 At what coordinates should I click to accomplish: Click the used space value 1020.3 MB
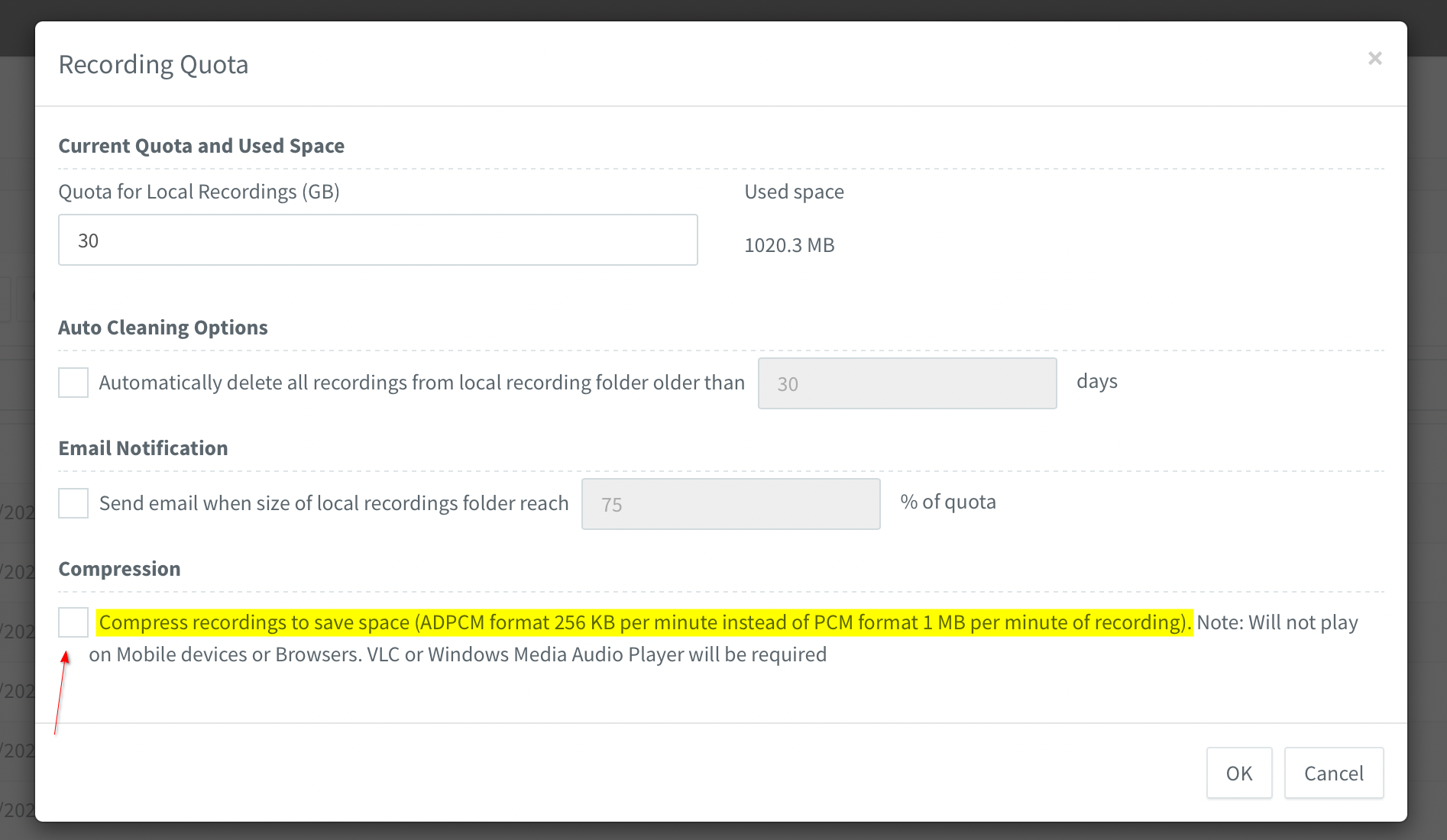(789, 245)
